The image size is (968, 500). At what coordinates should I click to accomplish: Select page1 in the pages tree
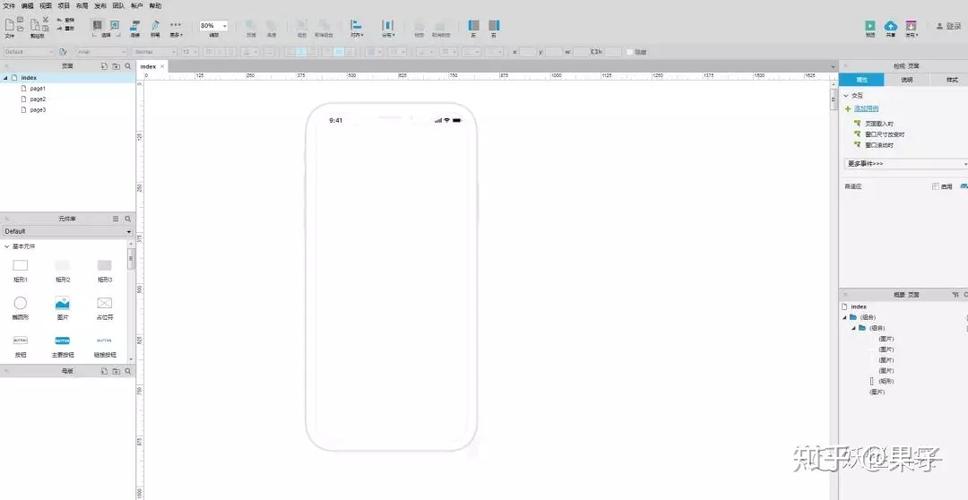tap(38, 88)
